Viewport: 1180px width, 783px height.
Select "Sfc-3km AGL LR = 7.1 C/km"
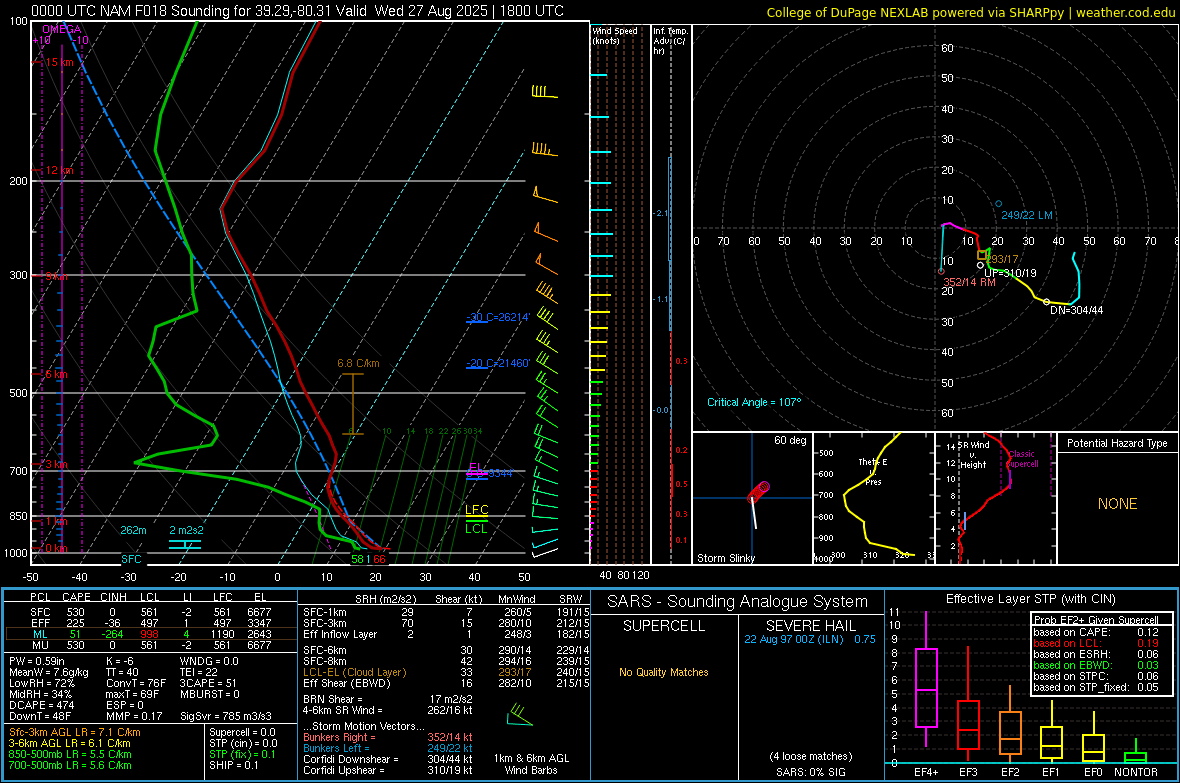(x=75, y=732)
